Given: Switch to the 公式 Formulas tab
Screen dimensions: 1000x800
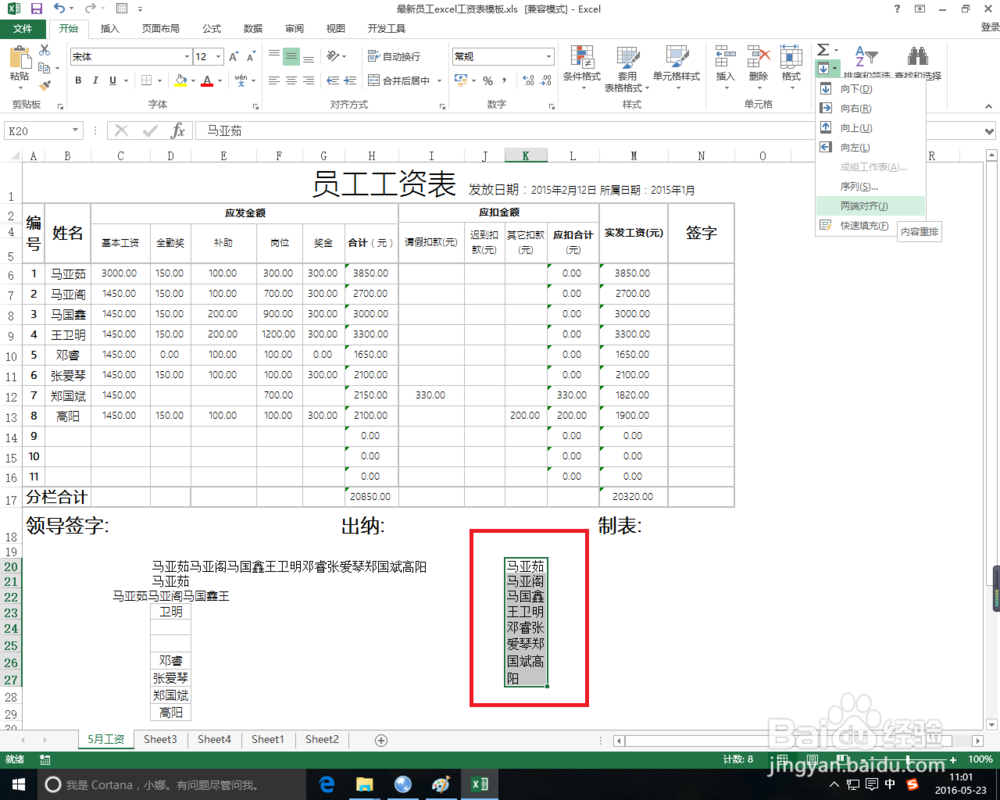Looking at the screenshot, I should click(211, 29).
